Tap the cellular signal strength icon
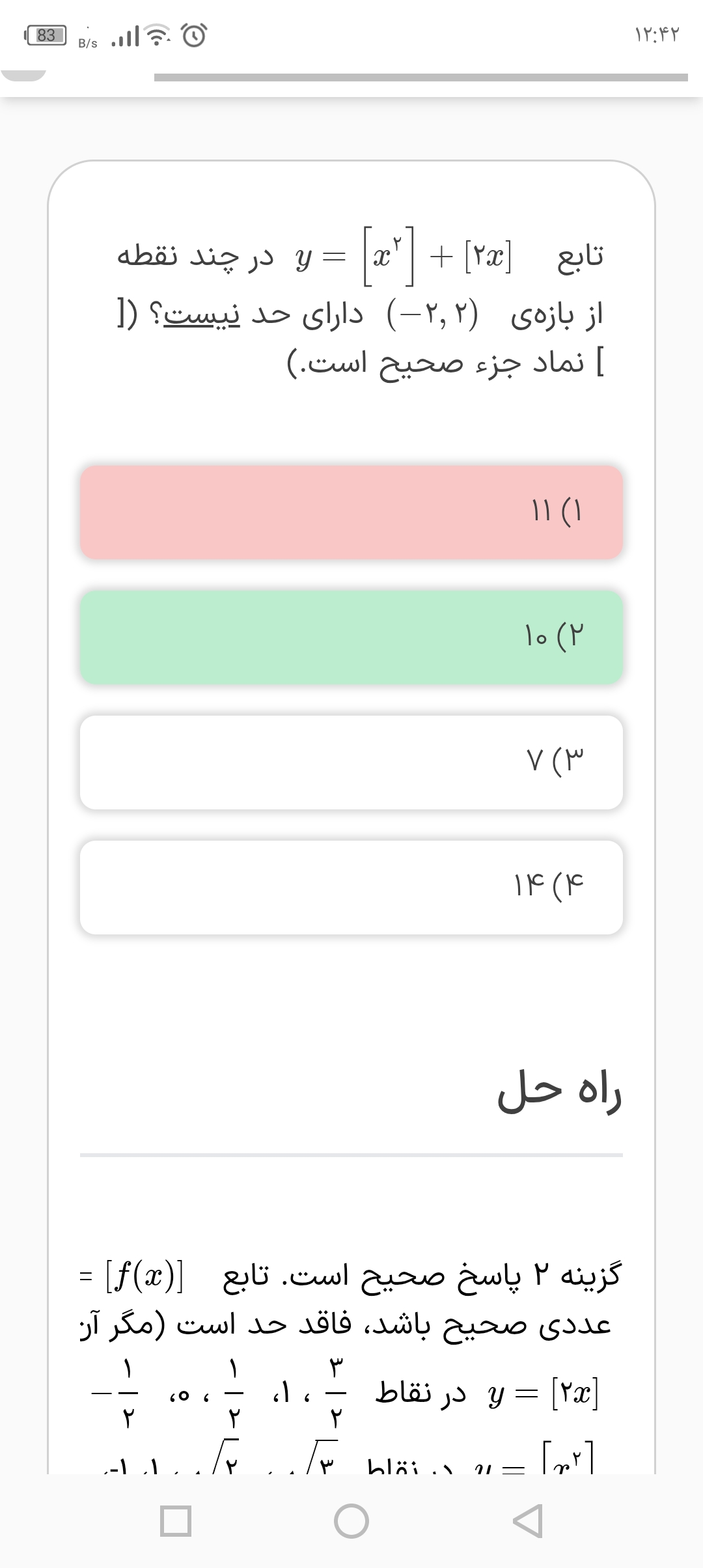703x1568 pixels. (125, 37)
